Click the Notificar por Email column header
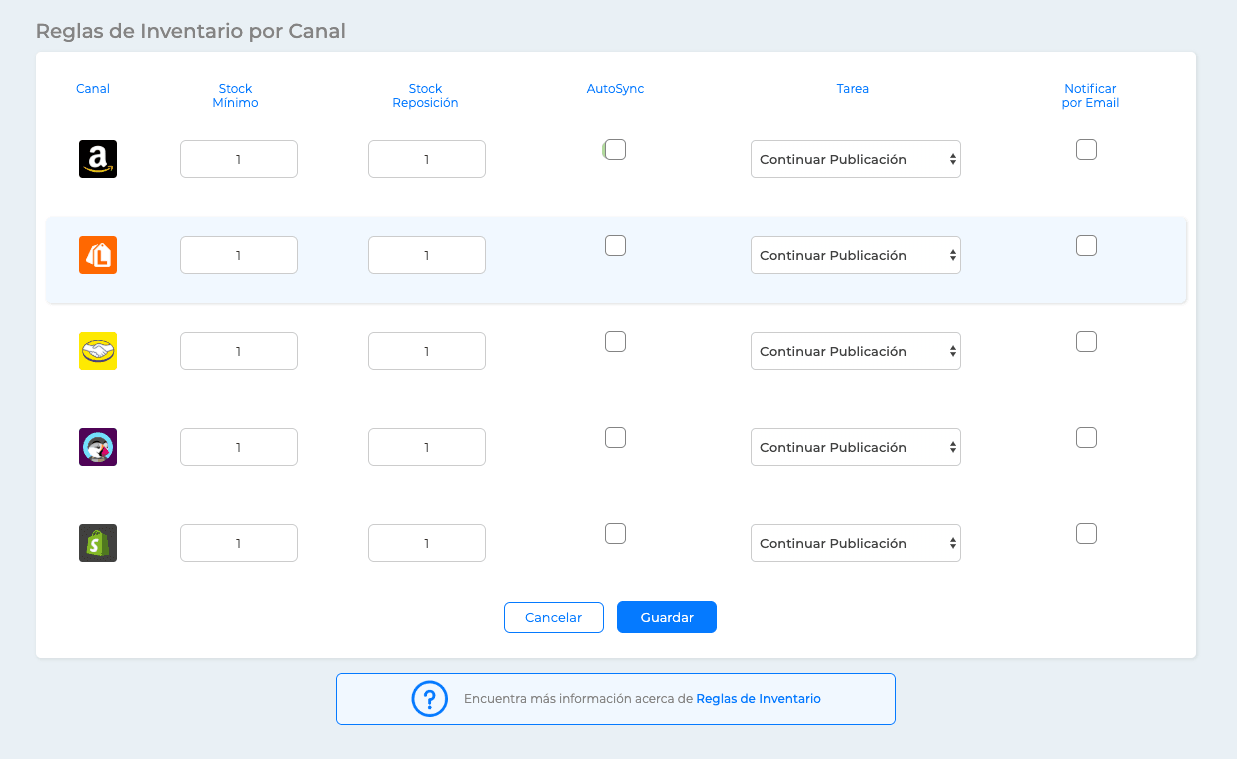1237x759 pixels. point(1090,96)
